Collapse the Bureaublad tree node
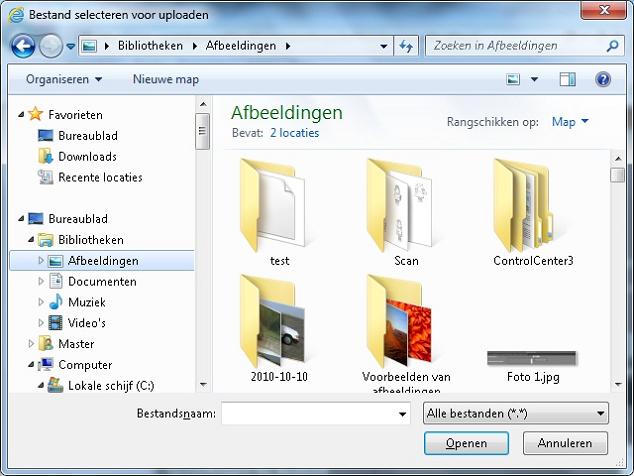This screenshot has width=634, height=476. [21, 219]
